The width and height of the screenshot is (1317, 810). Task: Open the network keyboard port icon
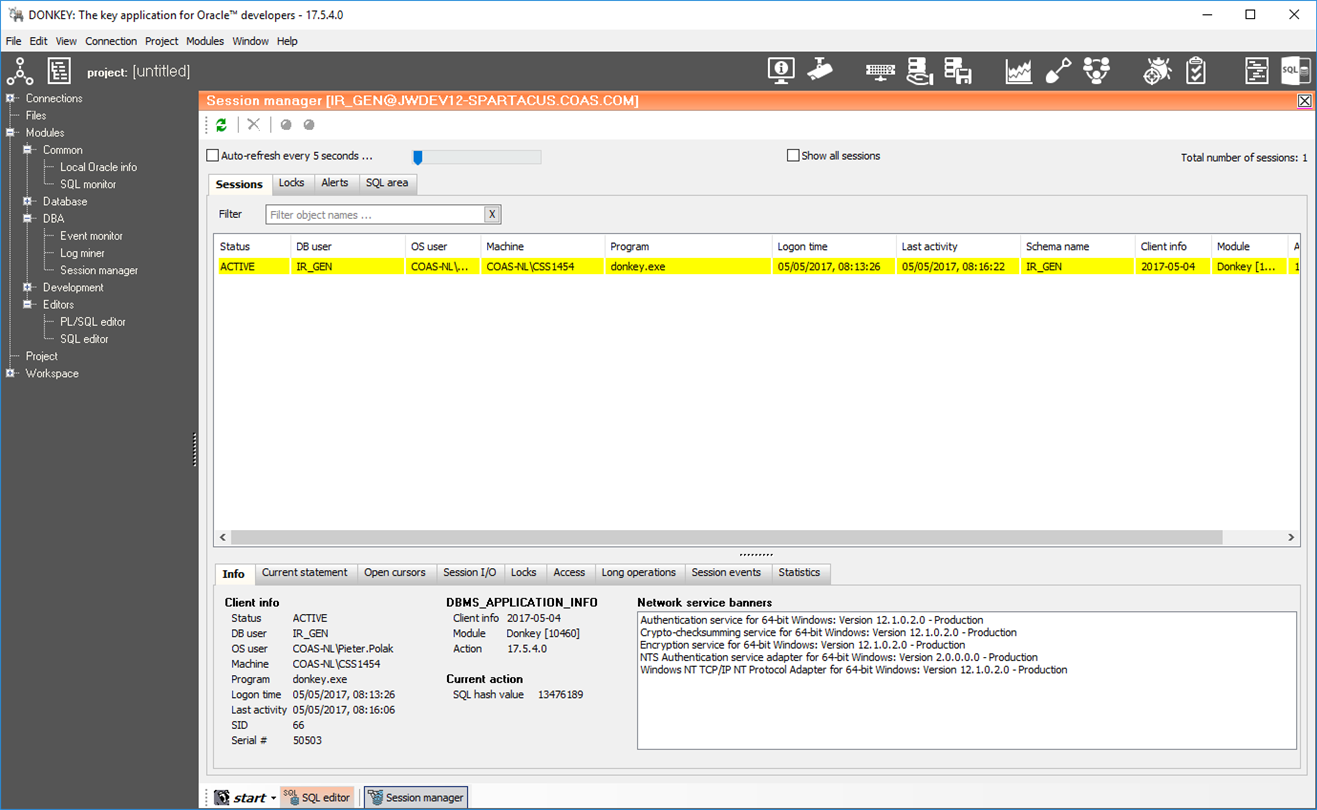pyautogui.click(x=880, y=71)
